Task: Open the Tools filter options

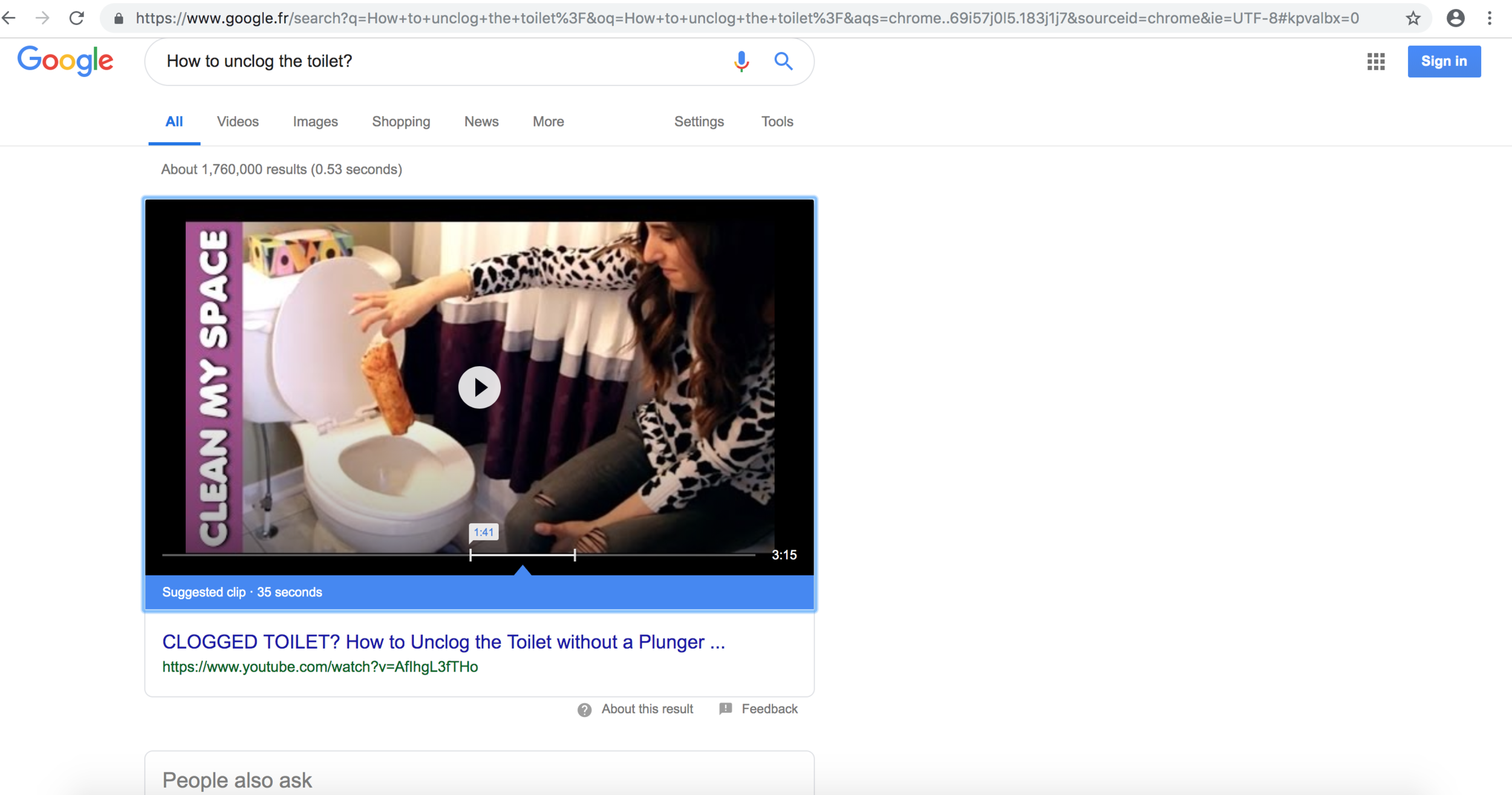Action: (x=777, y=122)
